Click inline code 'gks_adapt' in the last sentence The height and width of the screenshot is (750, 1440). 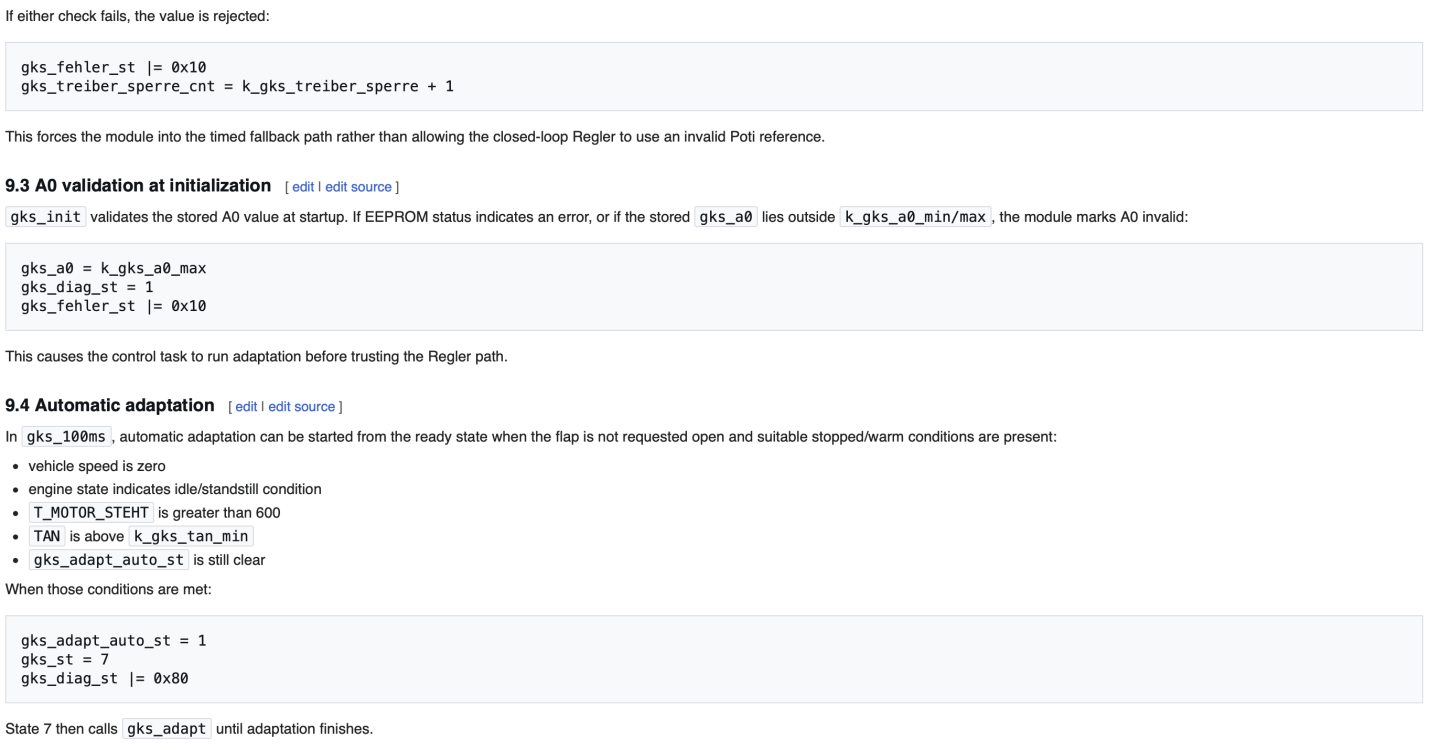click(167, 729)
